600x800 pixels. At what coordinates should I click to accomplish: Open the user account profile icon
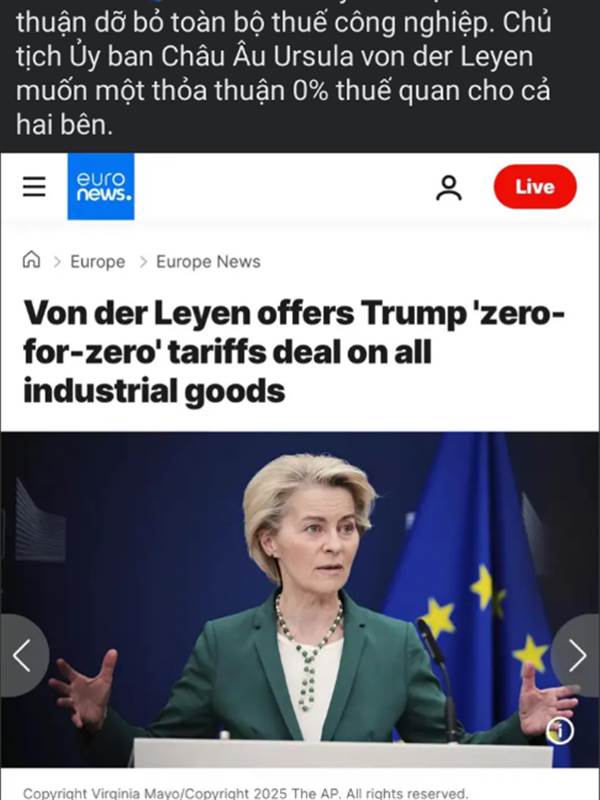pos(449,188)
